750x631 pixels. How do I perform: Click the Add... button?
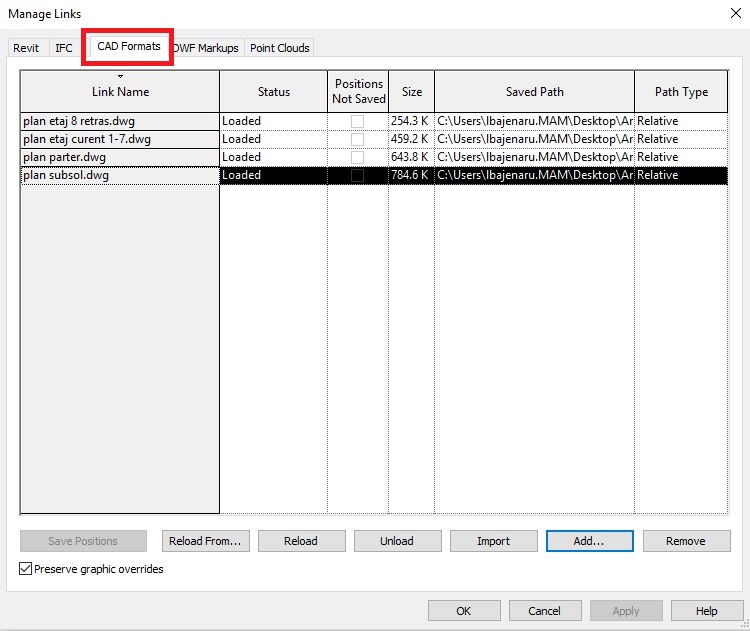590,541
